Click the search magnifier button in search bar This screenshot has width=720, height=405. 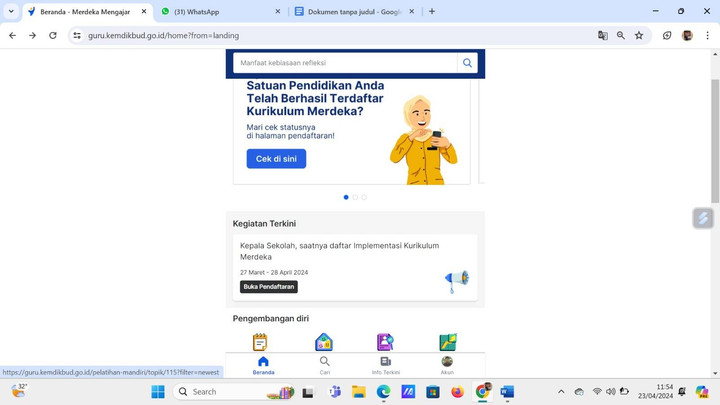pyautogui.click(x=467, y=63)
